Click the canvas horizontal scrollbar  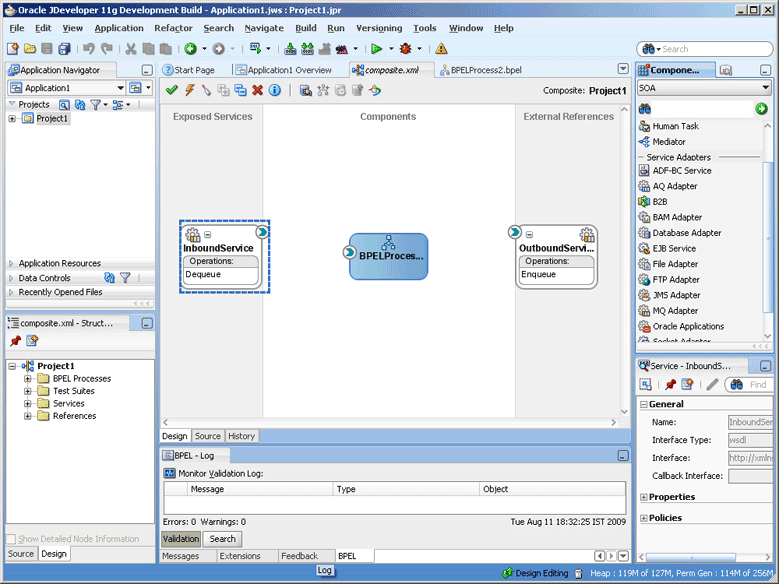(x=390, y=422)
